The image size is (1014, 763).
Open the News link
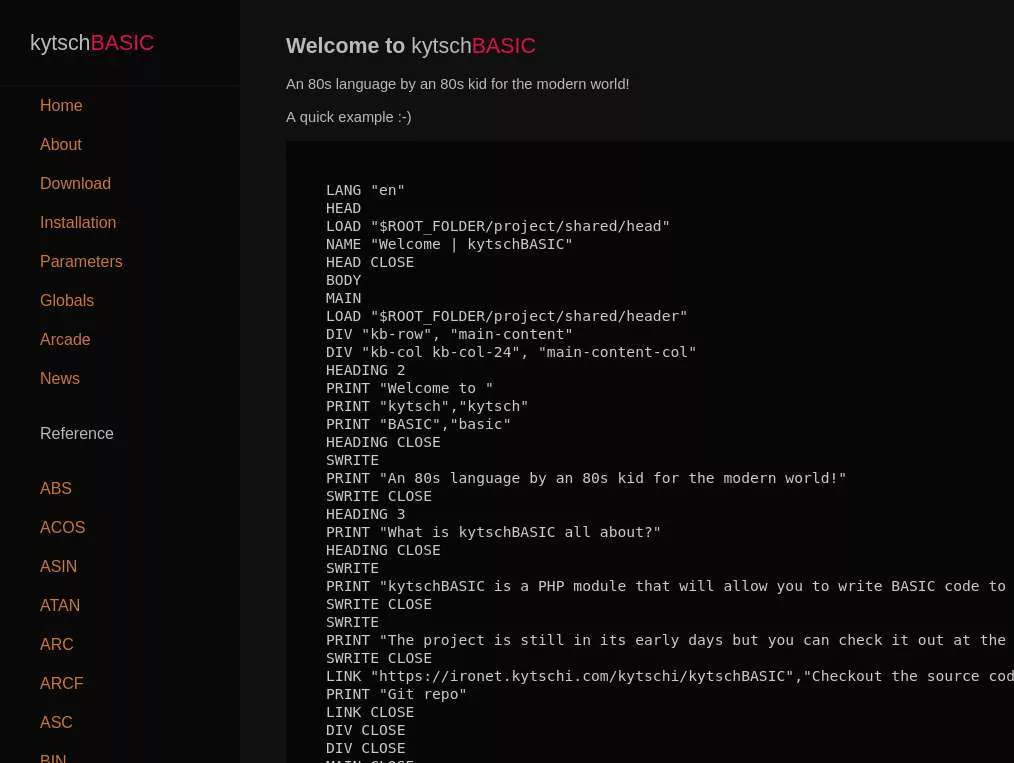pos(59,378)
